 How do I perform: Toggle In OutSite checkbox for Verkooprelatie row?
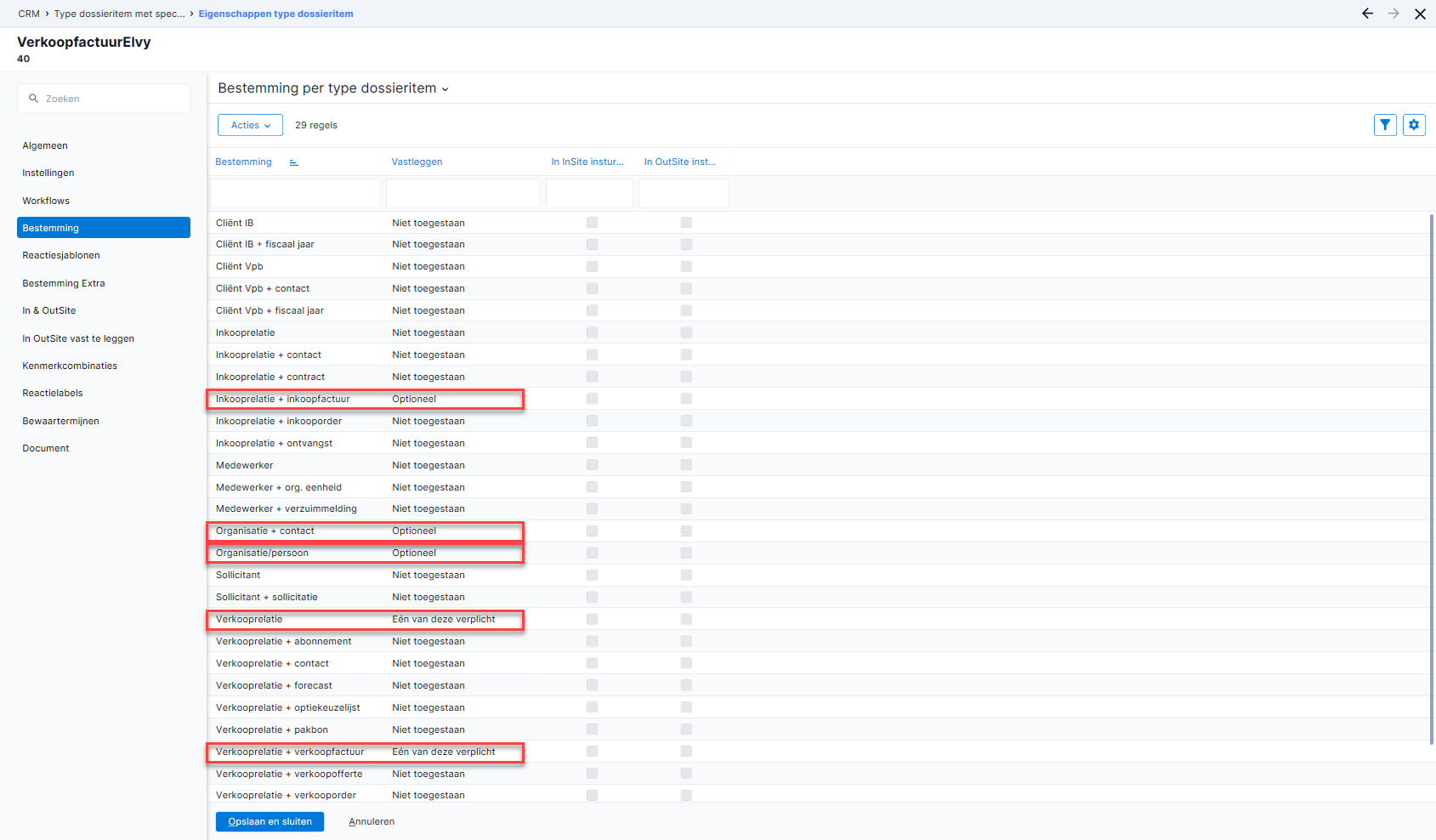(x=686, y=619)
